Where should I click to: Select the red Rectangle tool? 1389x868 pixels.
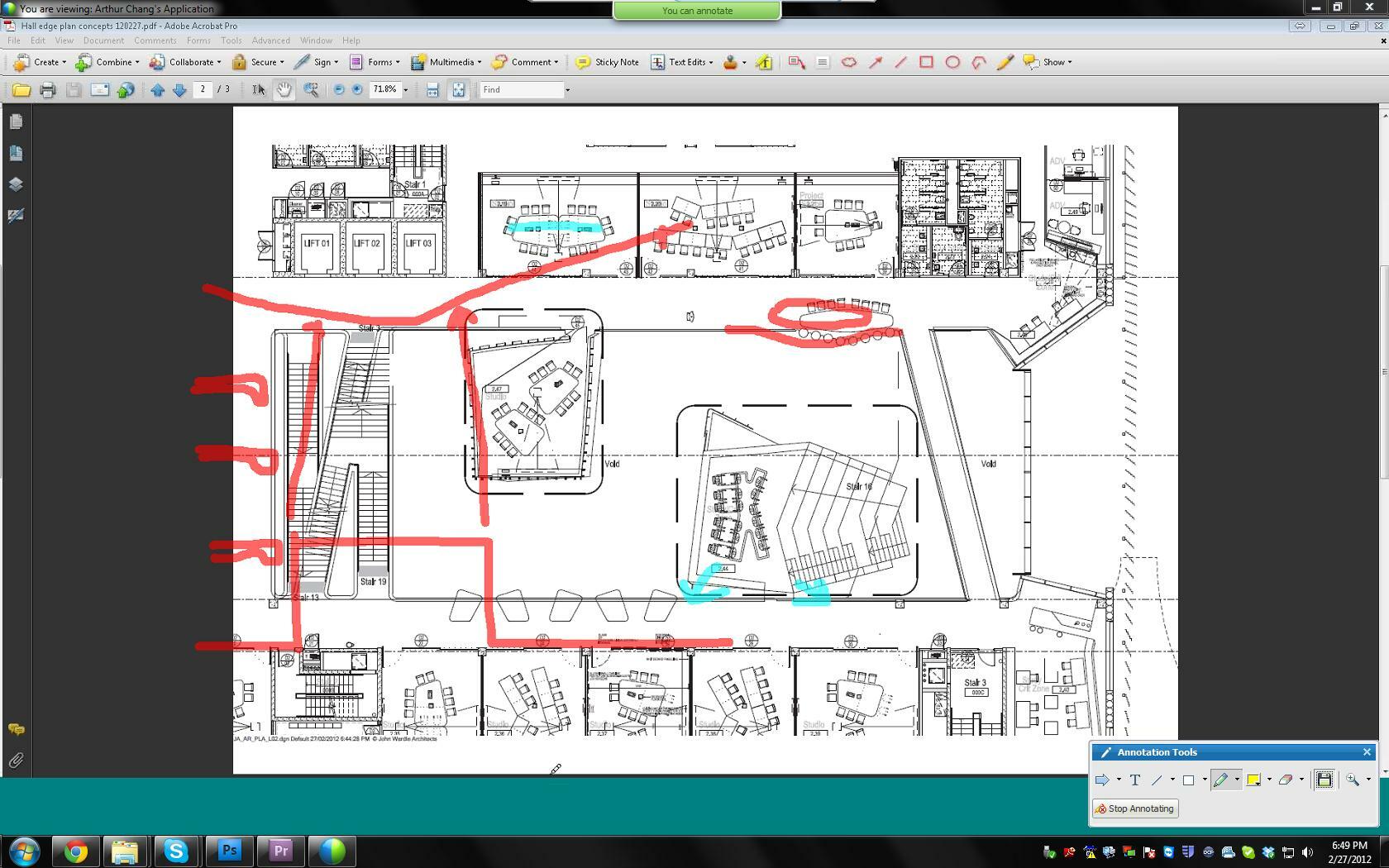927,62
